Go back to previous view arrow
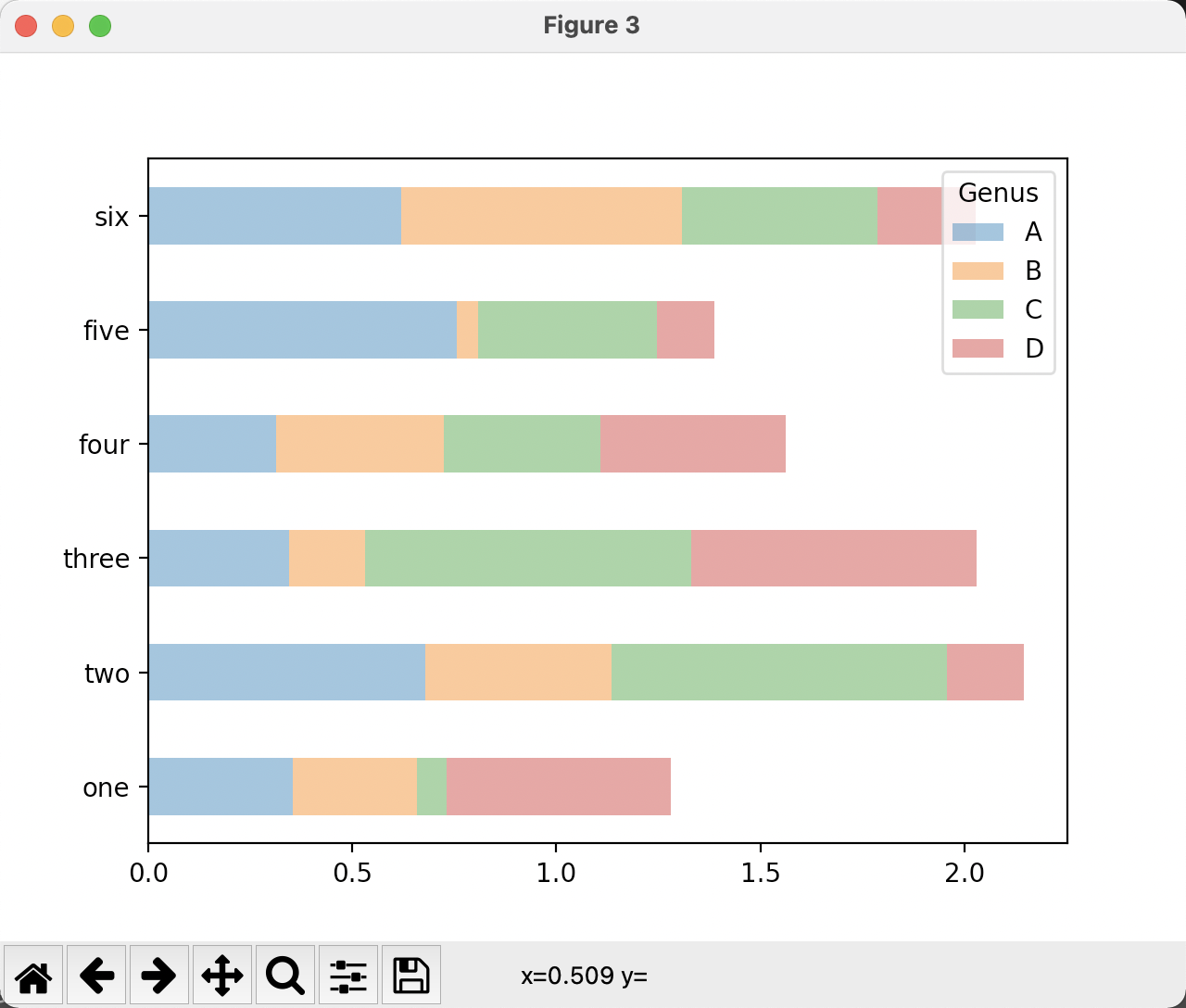Image resolution: width=1186 pixels, height=1008 pixels. [96, 975]
